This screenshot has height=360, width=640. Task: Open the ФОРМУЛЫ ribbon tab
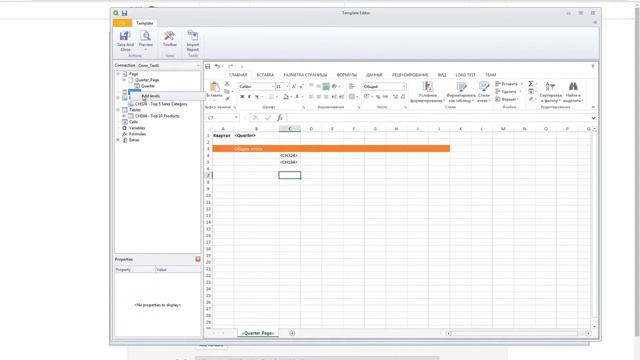point(347,75)
